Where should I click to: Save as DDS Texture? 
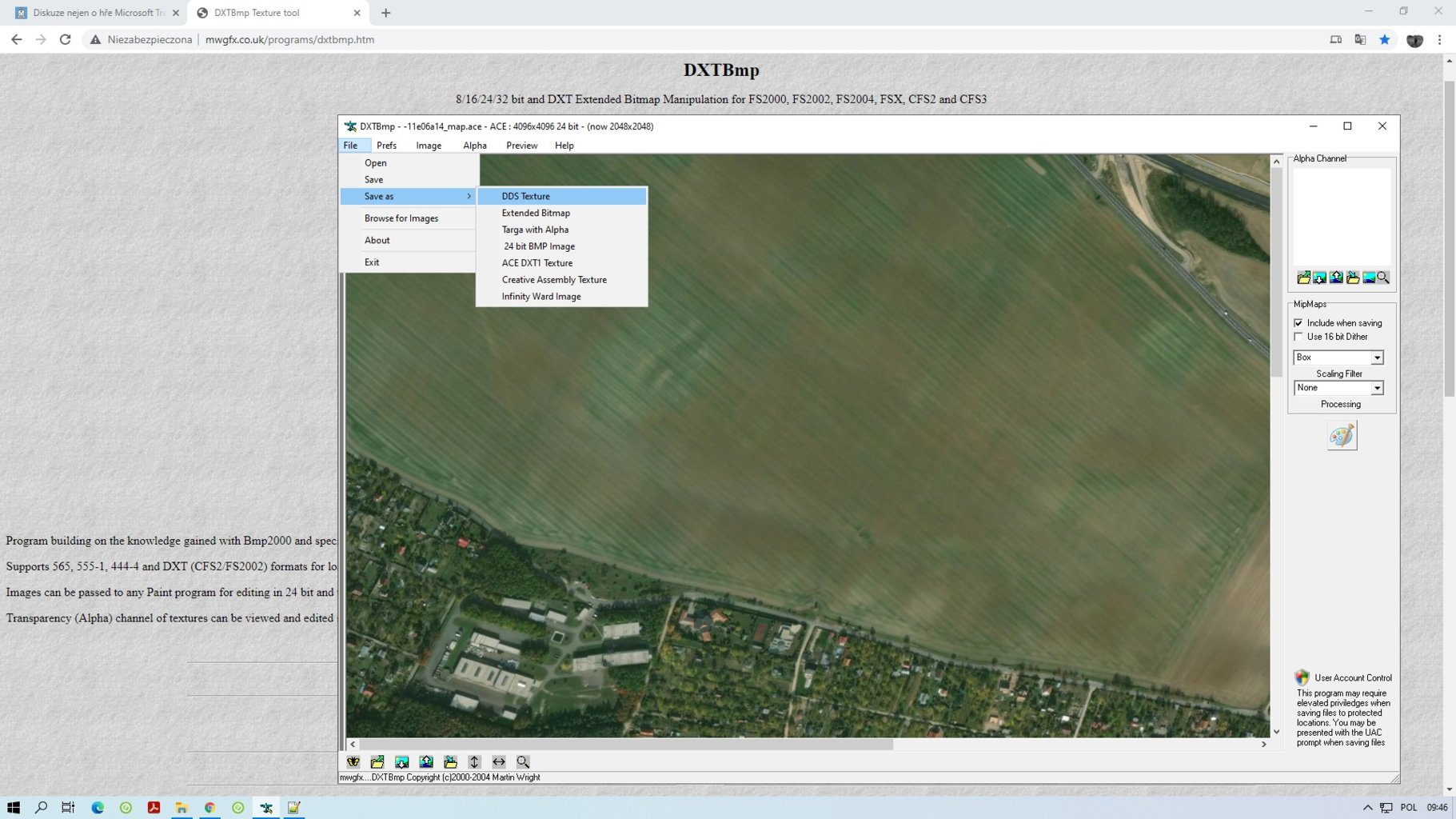pyautogui.click(x=562, y=196)
